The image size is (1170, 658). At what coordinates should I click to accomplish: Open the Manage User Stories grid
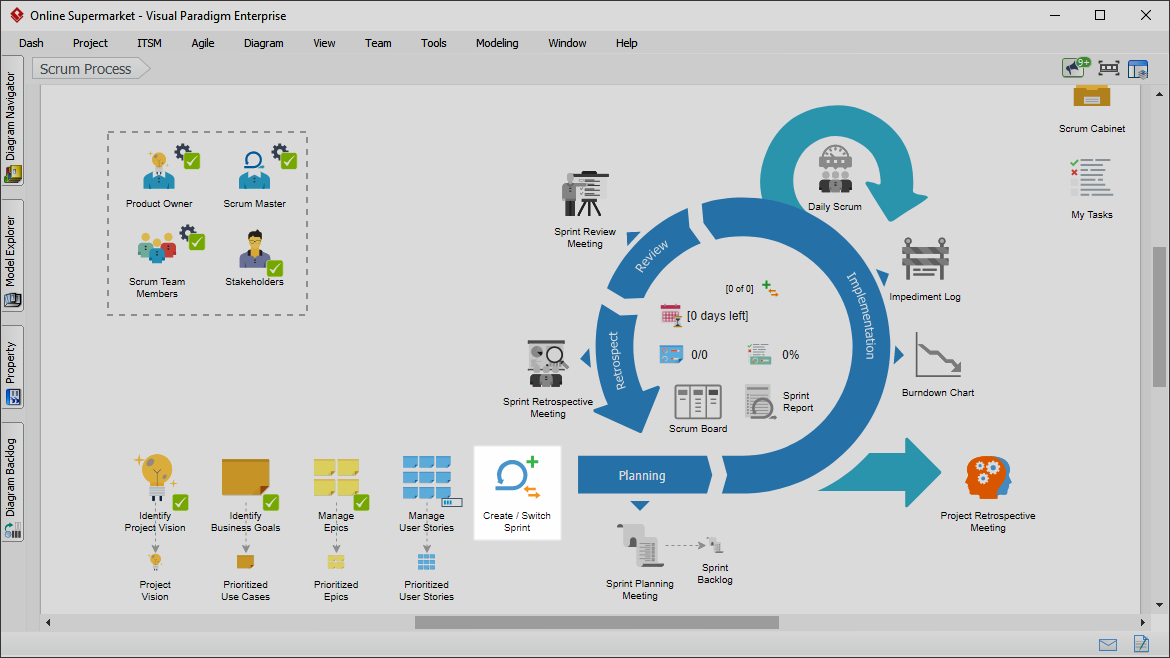(427, 477)
